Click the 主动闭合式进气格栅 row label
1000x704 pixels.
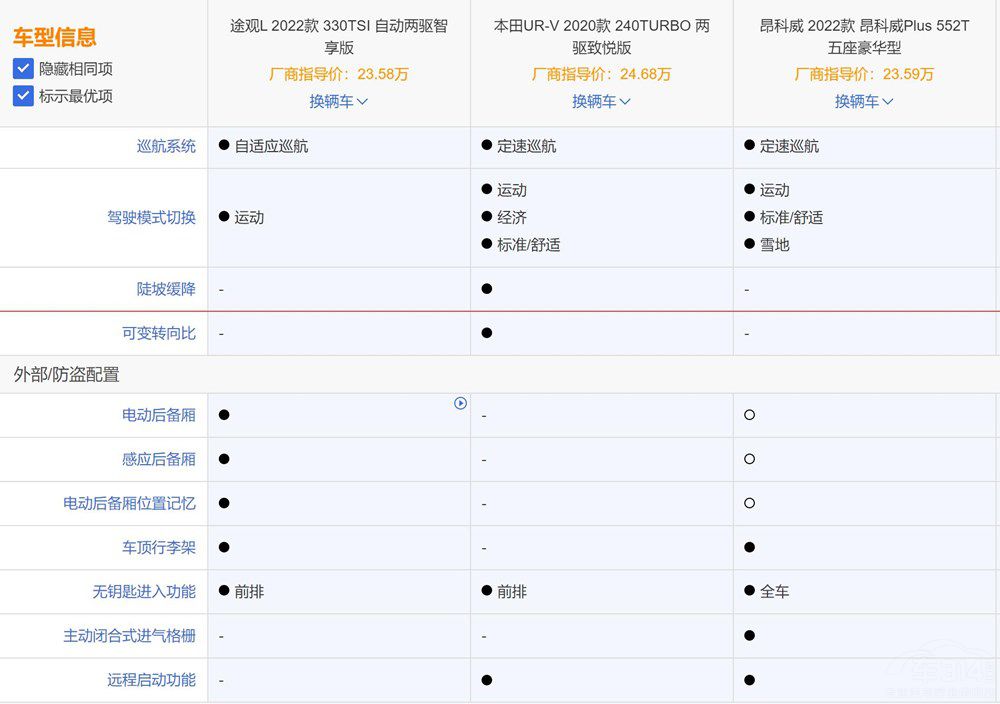pos(129,635)
